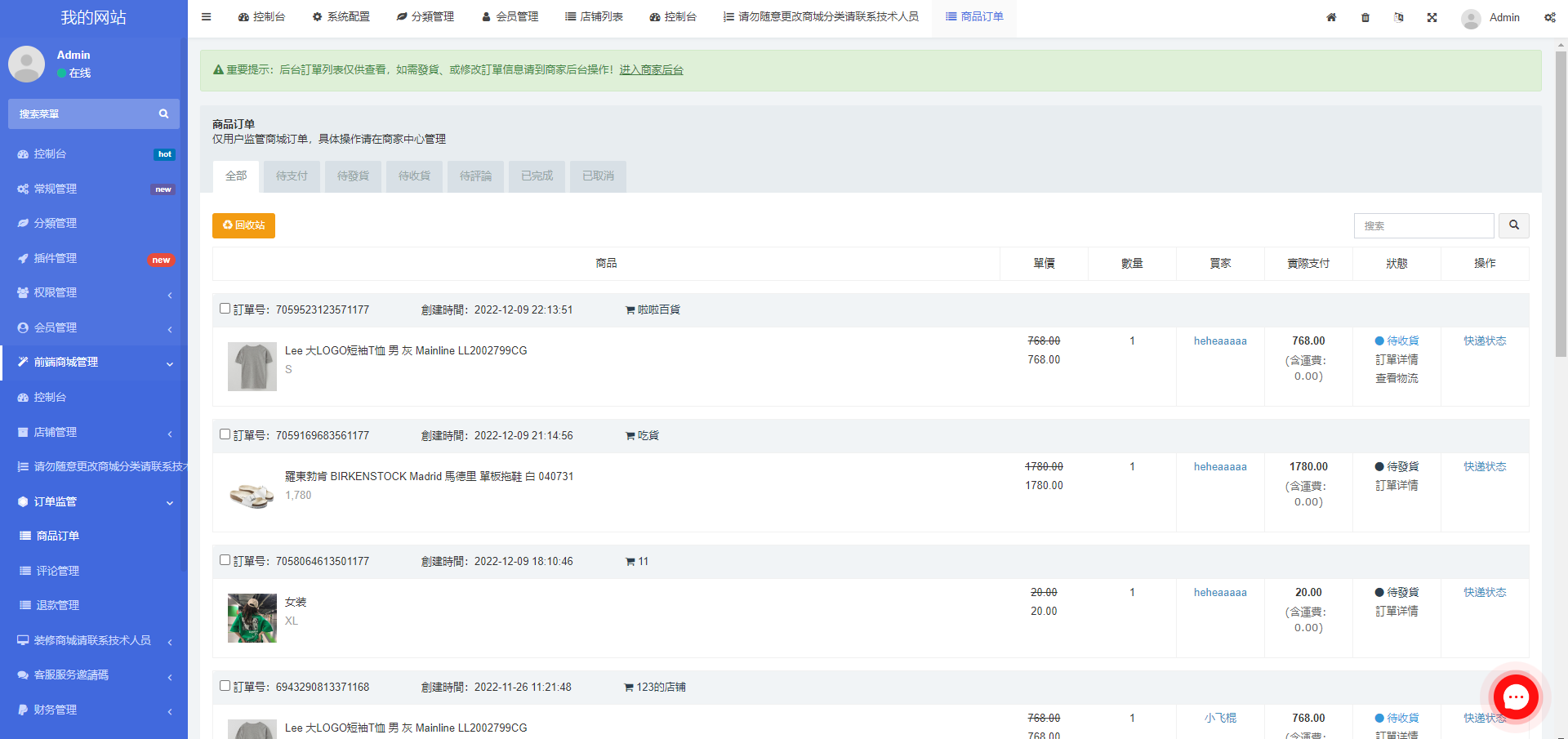Open the 进入商家后台 link
Viewport: 1568px width, 739px height.
click(x=651, y=70)
